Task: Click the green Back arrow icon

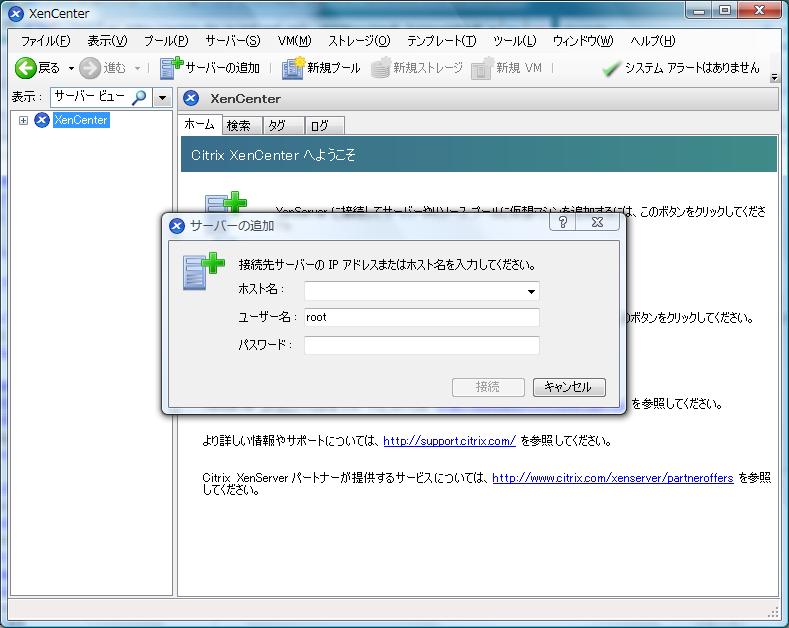Action: 25,68
